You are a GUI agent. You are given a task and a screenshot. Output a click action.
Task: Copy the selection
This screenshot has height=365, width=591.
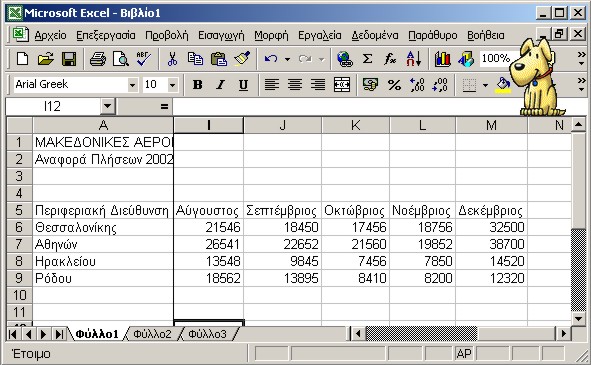195,59
